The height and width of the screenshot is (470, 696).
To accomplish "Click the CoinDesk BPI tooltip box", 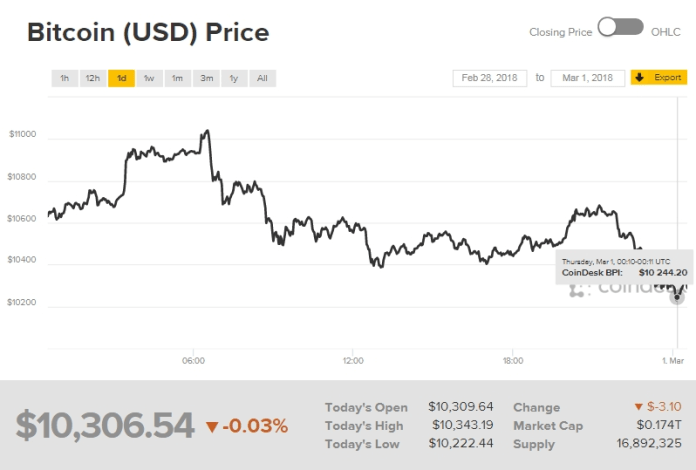I will point(624,266).
